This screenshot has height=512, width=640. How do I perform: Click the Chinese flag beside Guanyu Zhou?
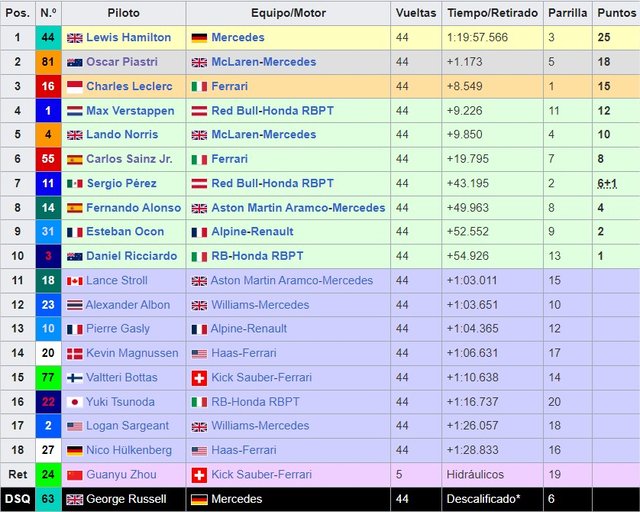[75, 475]
